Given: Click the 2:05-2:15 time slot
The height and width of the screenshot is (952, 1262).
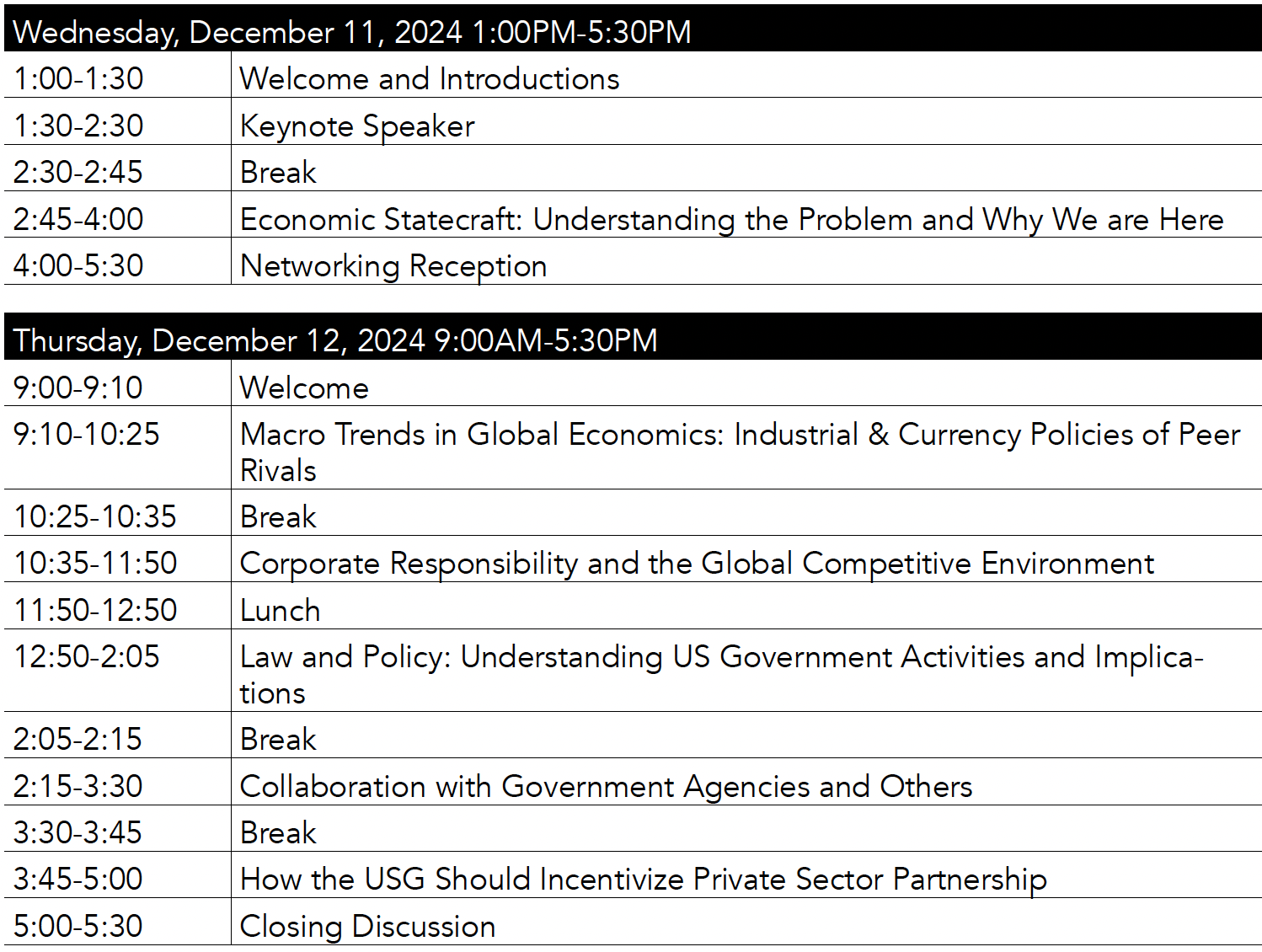Looking at the screenshot, I should pyautogui.click(x=78, y=739).
